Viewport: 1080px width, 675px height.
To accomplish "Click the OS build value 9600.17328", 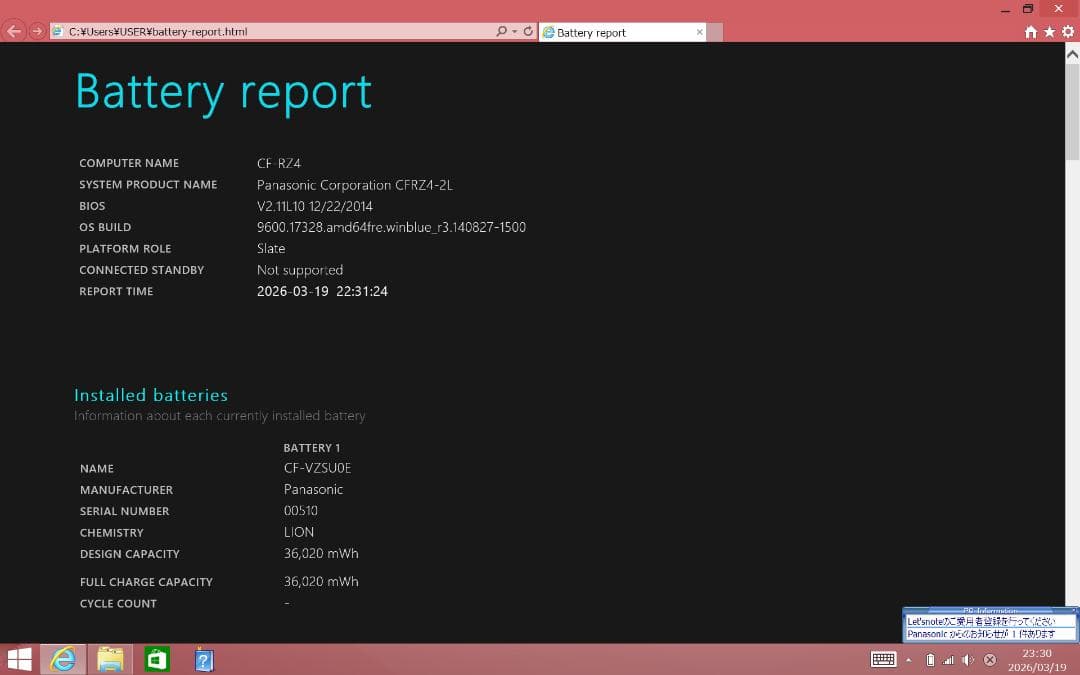I will click(x=391, y=227).
